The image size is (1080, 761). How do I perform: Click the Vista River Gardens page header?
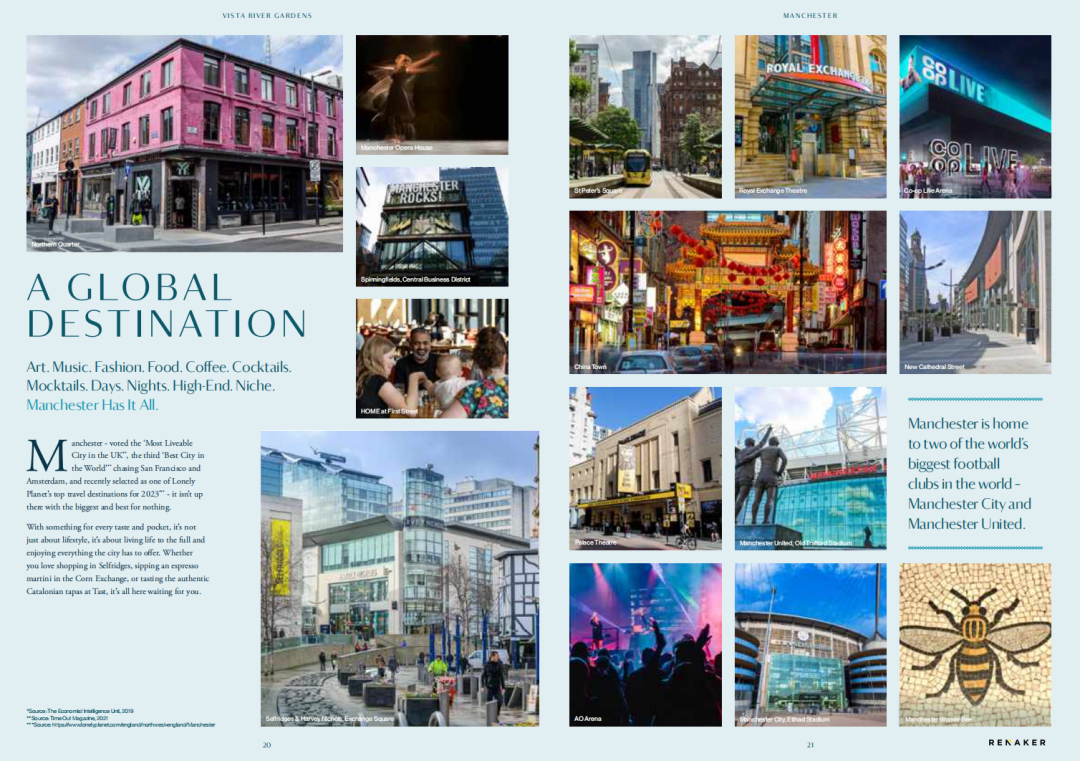click(267, 16)
